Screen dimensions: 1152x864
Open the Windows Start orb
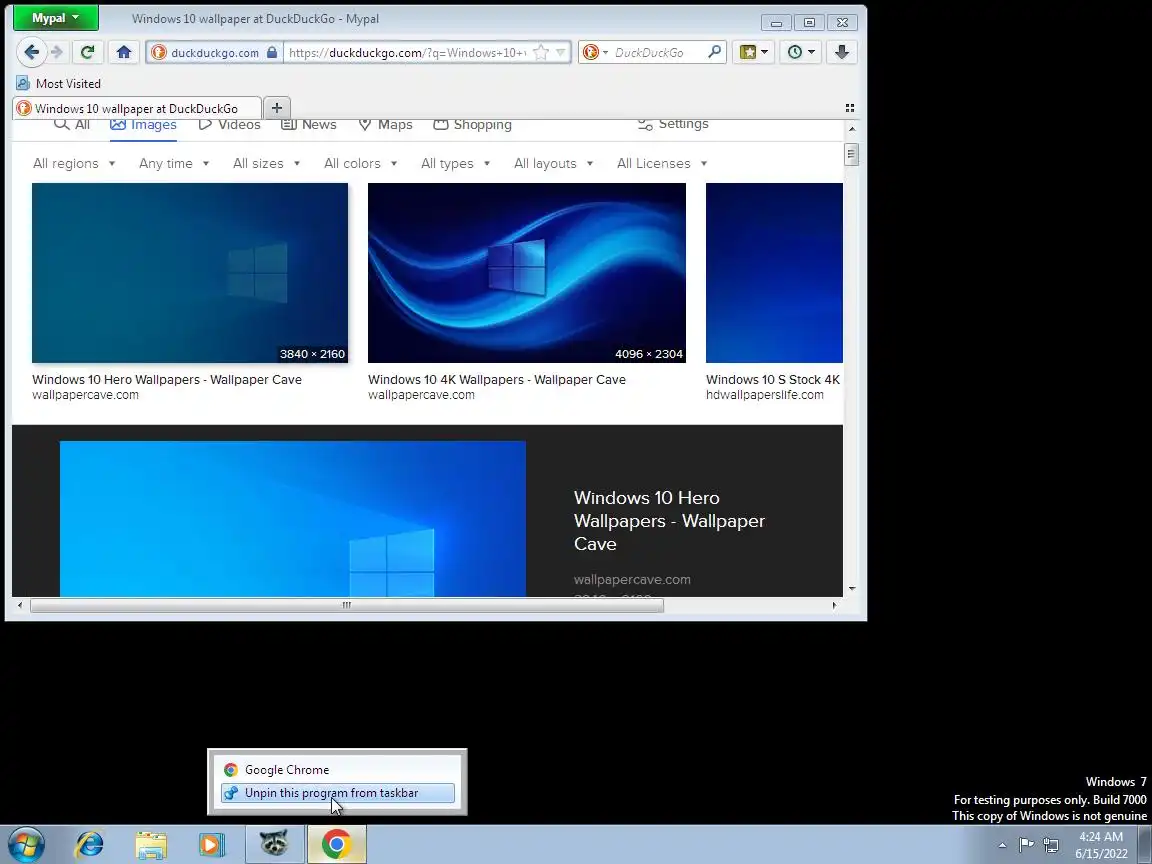click(x=26, y=844)
